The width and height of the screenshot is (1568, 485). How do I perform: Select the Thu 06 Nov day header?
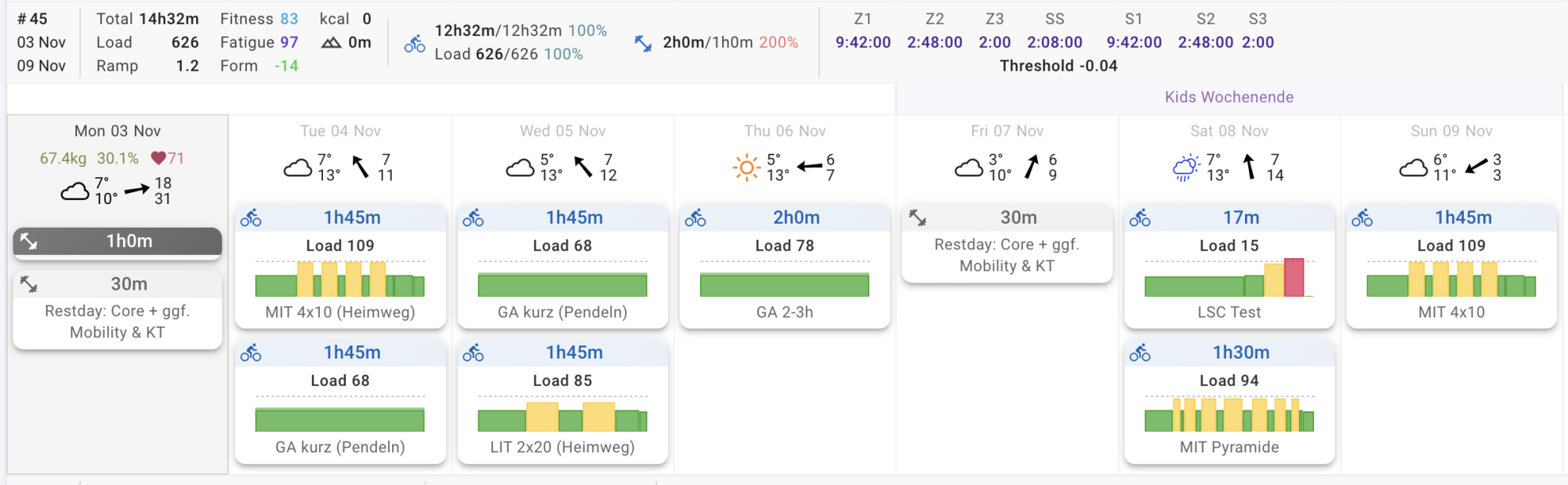(x=785, y=131)
